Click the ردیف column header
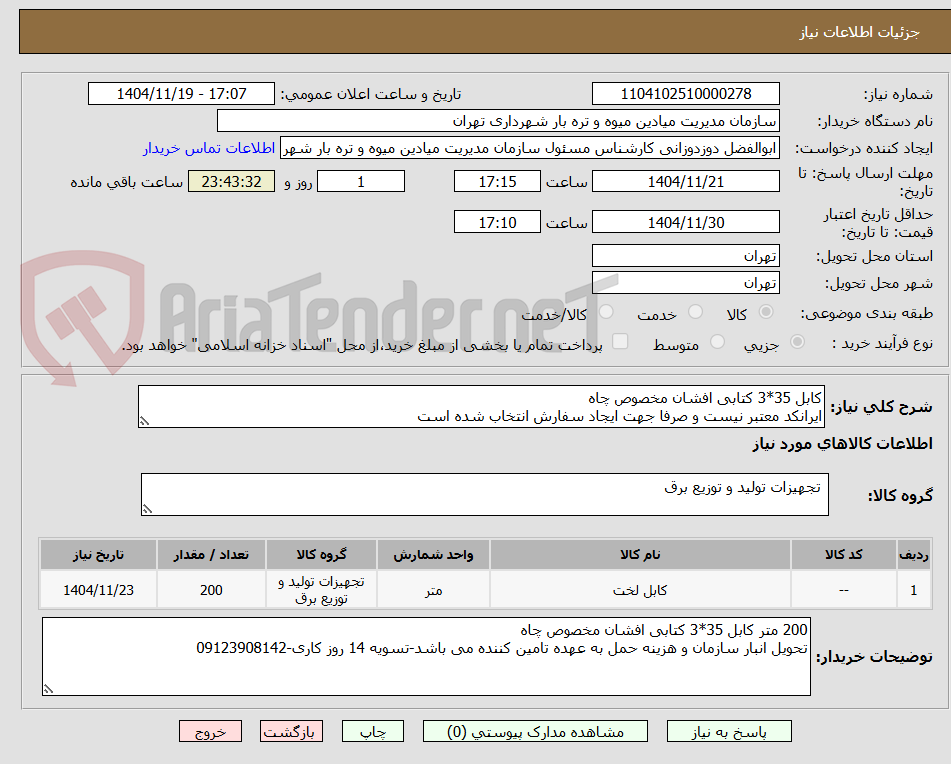This screenshot has height=764, width=951. click(914, 555)
